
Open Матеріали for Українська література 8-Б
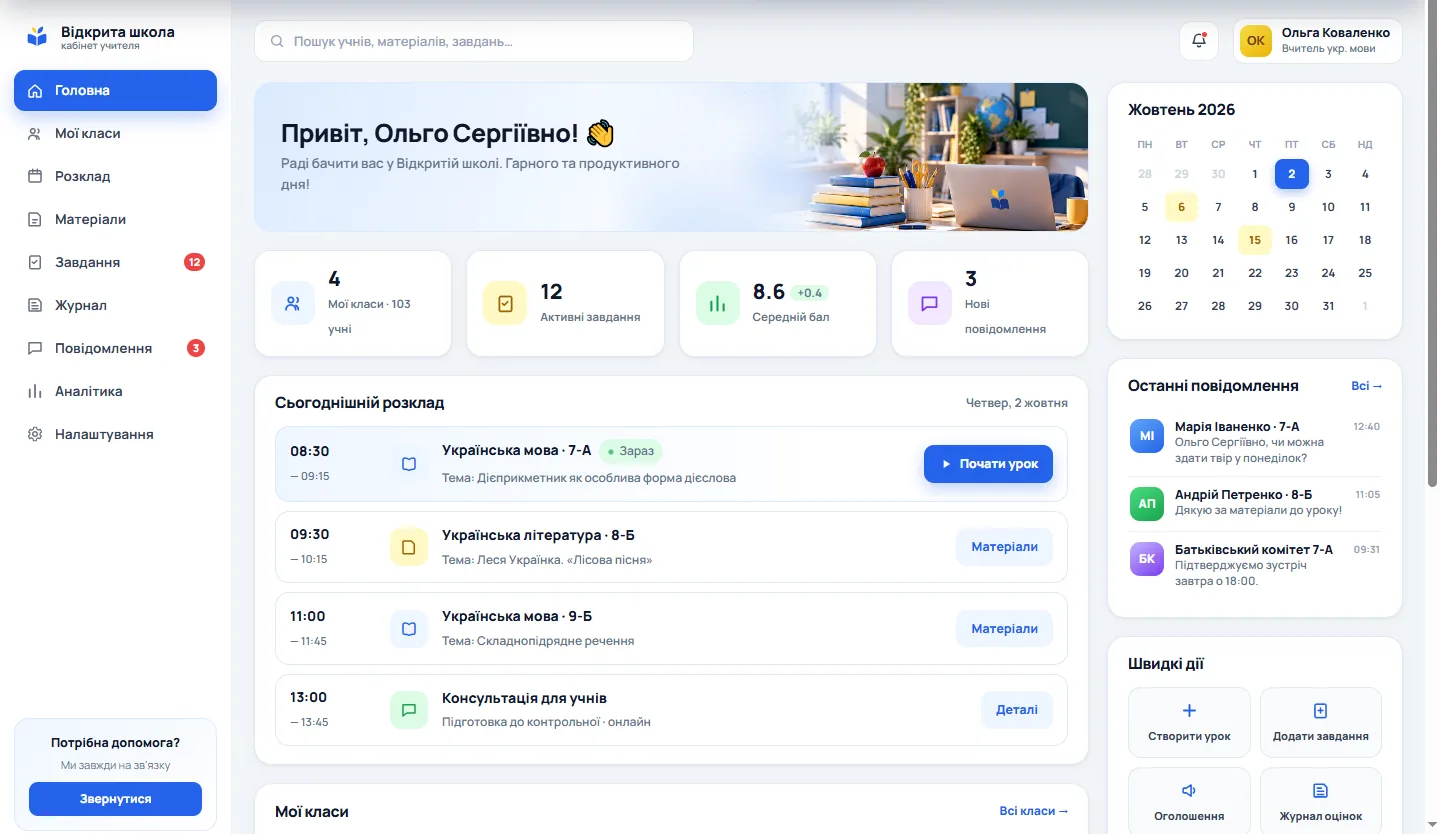click(1004, 547)
